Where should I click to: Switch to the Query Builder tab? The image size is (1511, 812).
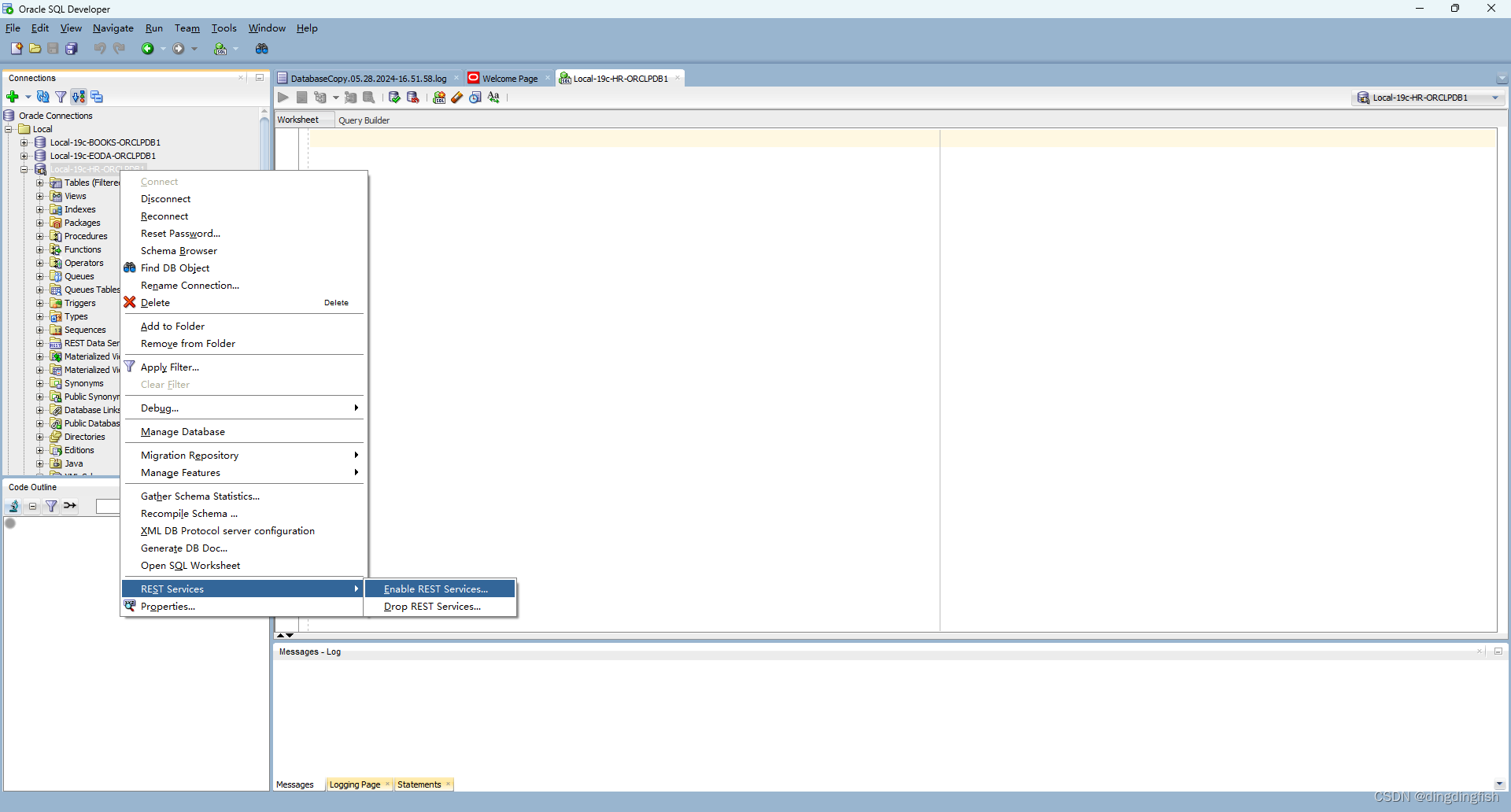pos(364,120)
